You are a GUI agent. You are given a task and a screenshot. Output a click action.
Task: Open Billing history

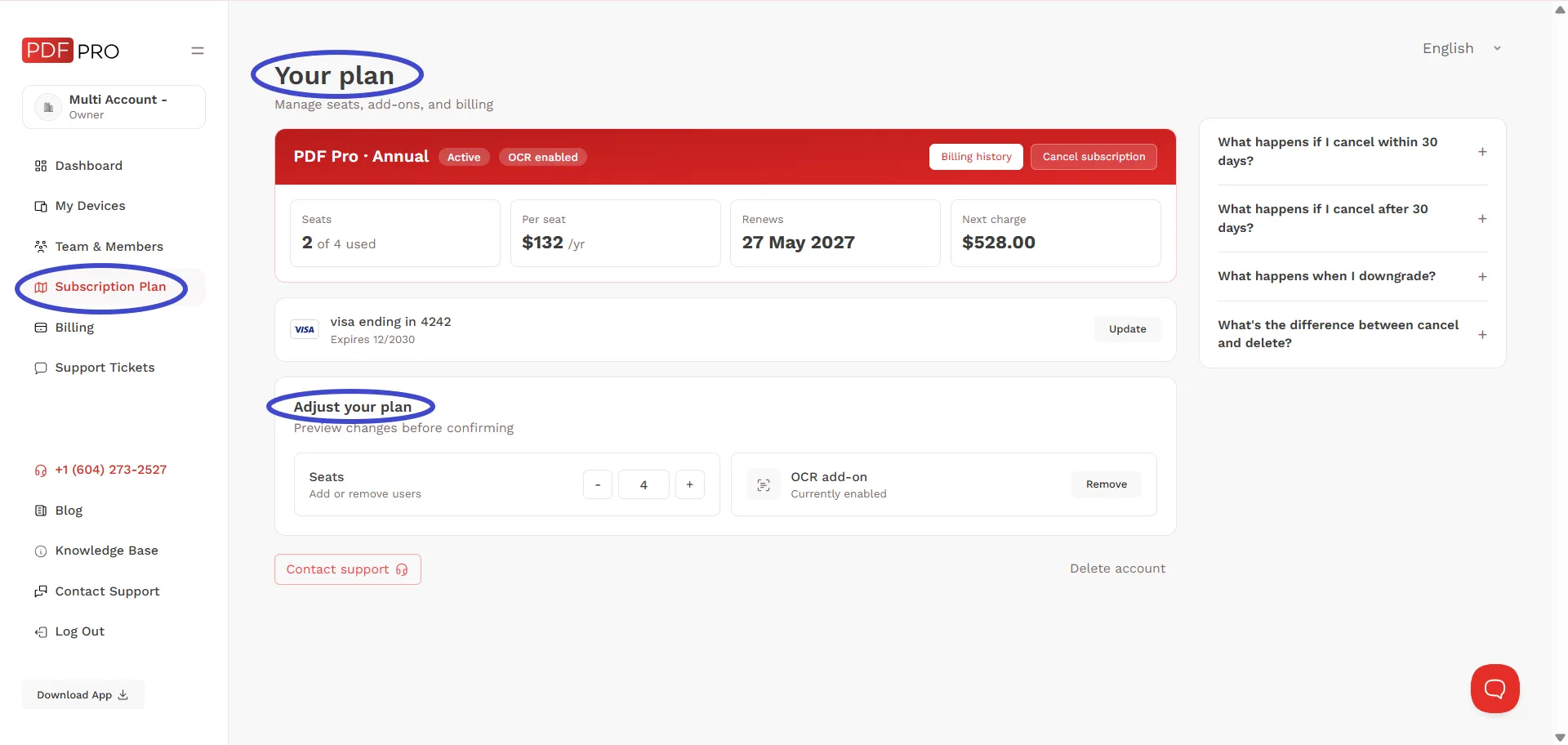click(976, 157)
